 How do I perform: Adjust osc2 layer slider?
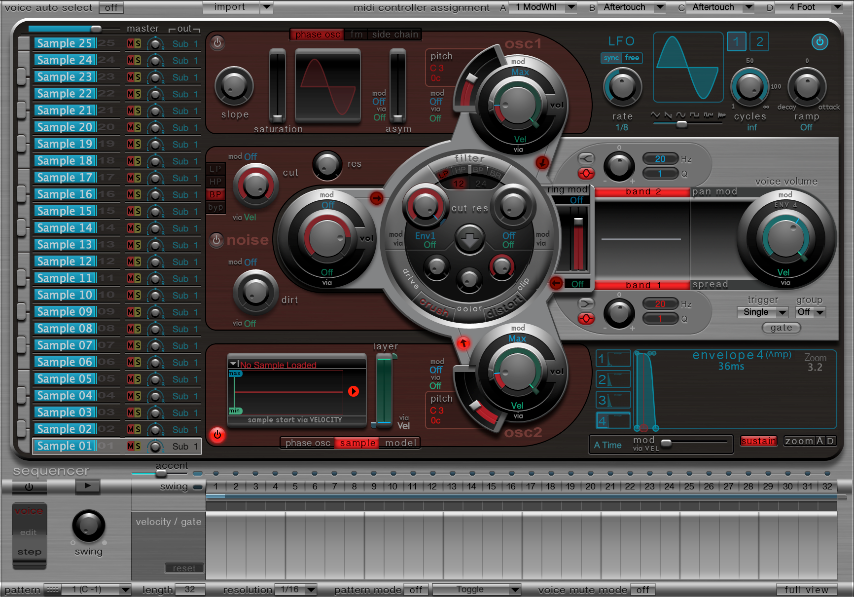click(384, 390)
